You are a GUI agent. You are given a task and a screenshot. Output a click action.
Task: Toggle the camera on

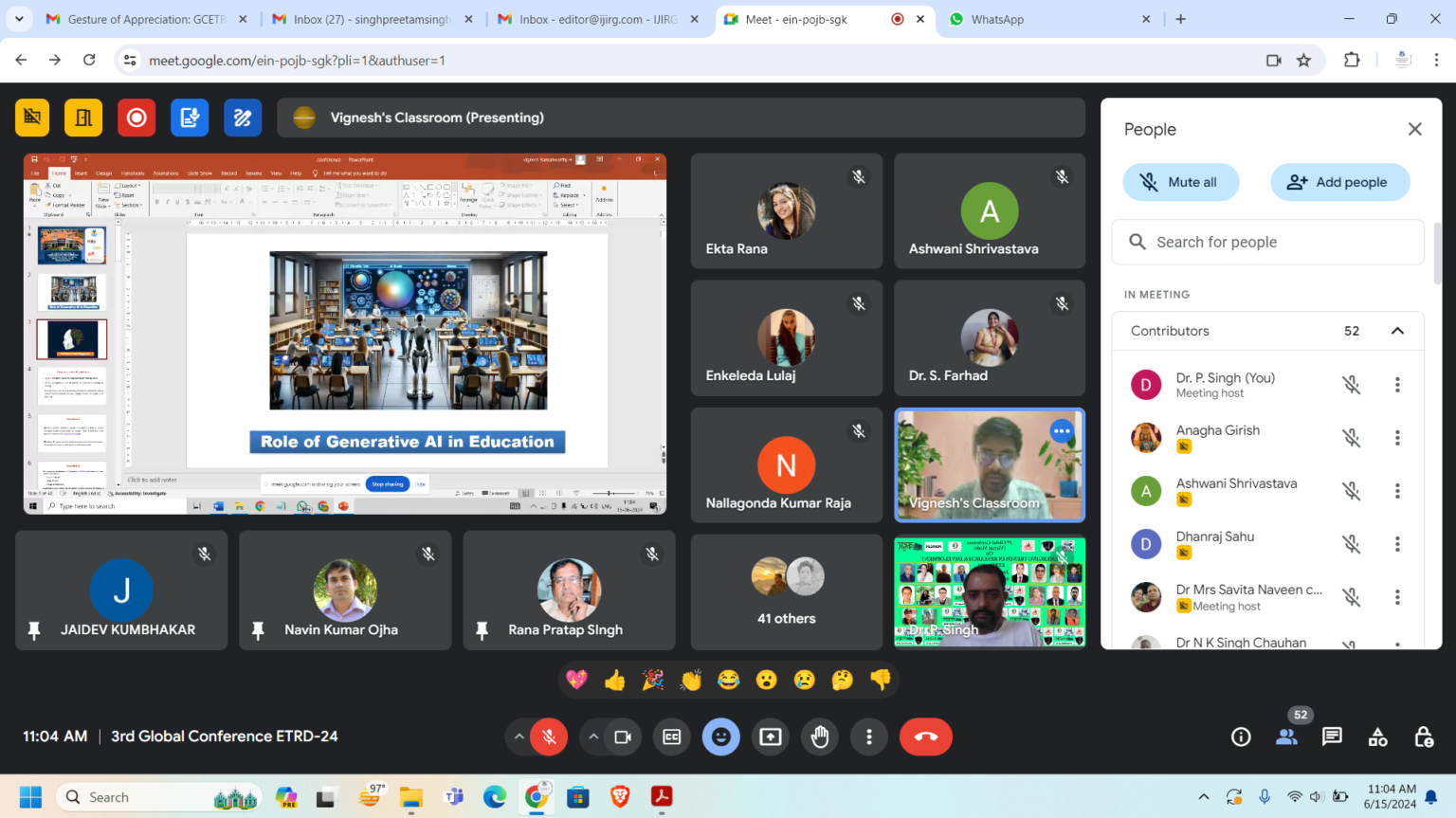(x=623, y=736)
